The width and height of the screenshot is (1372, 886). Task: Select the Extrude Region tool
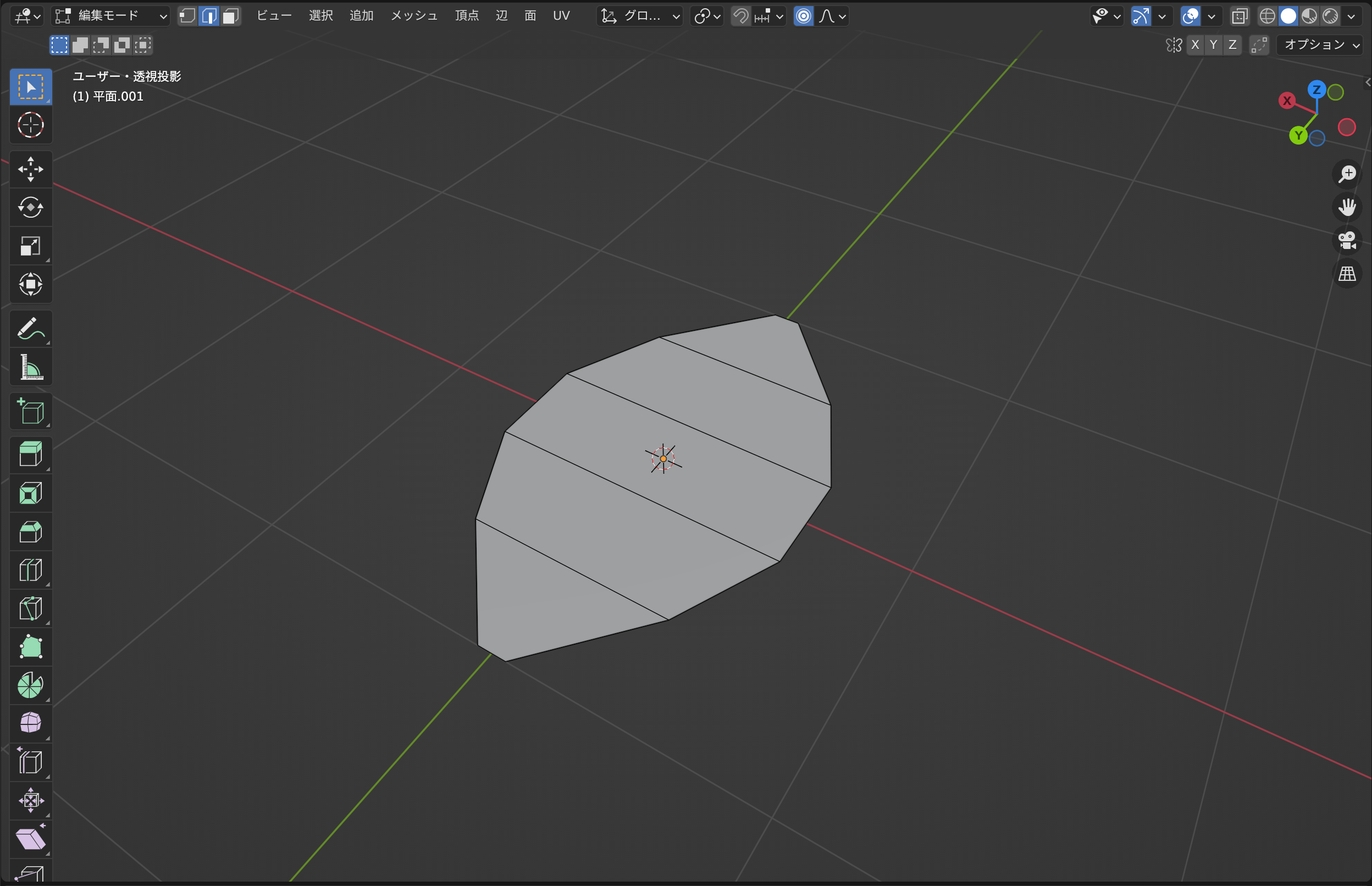(x=30, y=455)
